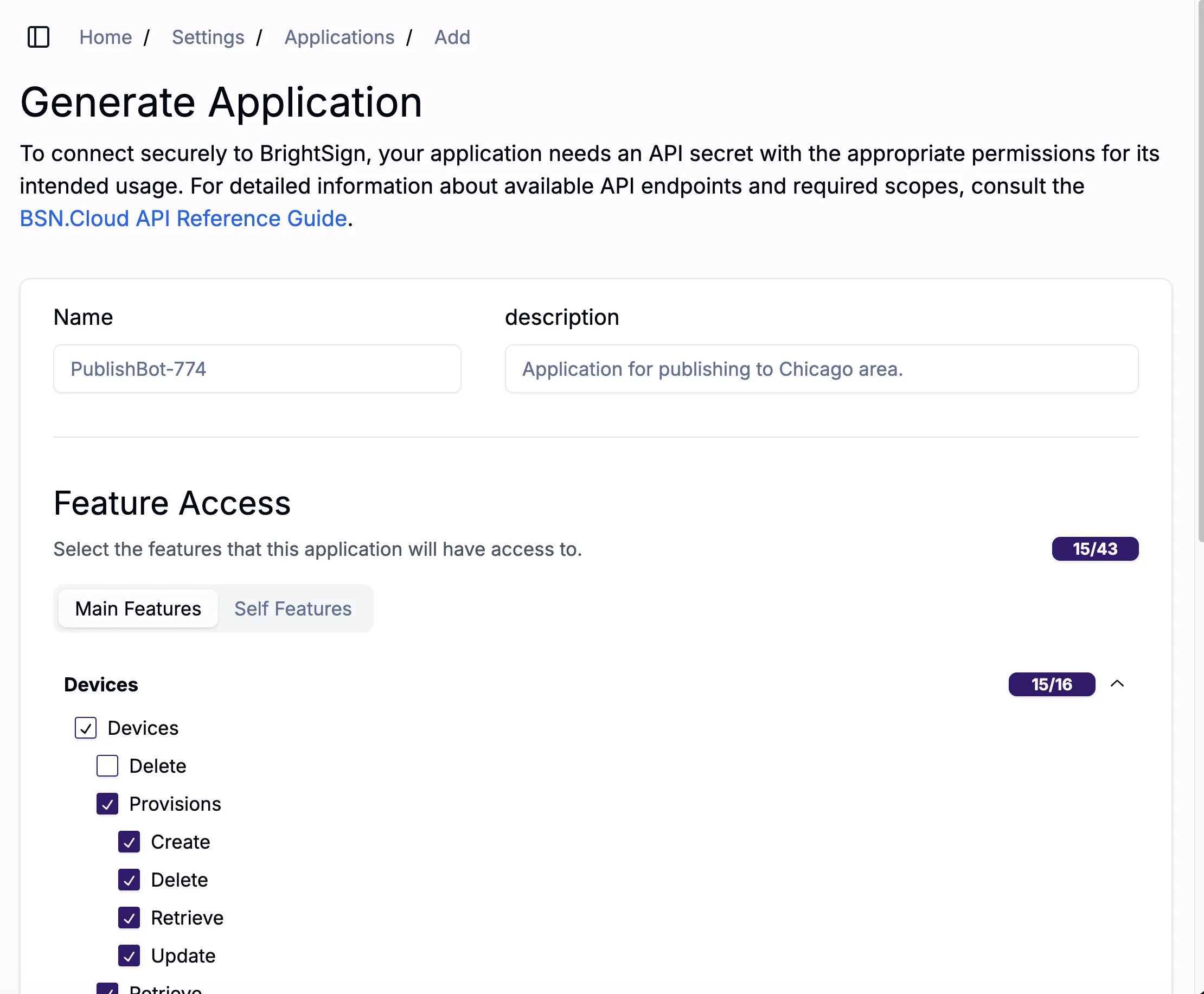Uncheck Create under Provisions
1204x994 pixels.
point(130,842)
